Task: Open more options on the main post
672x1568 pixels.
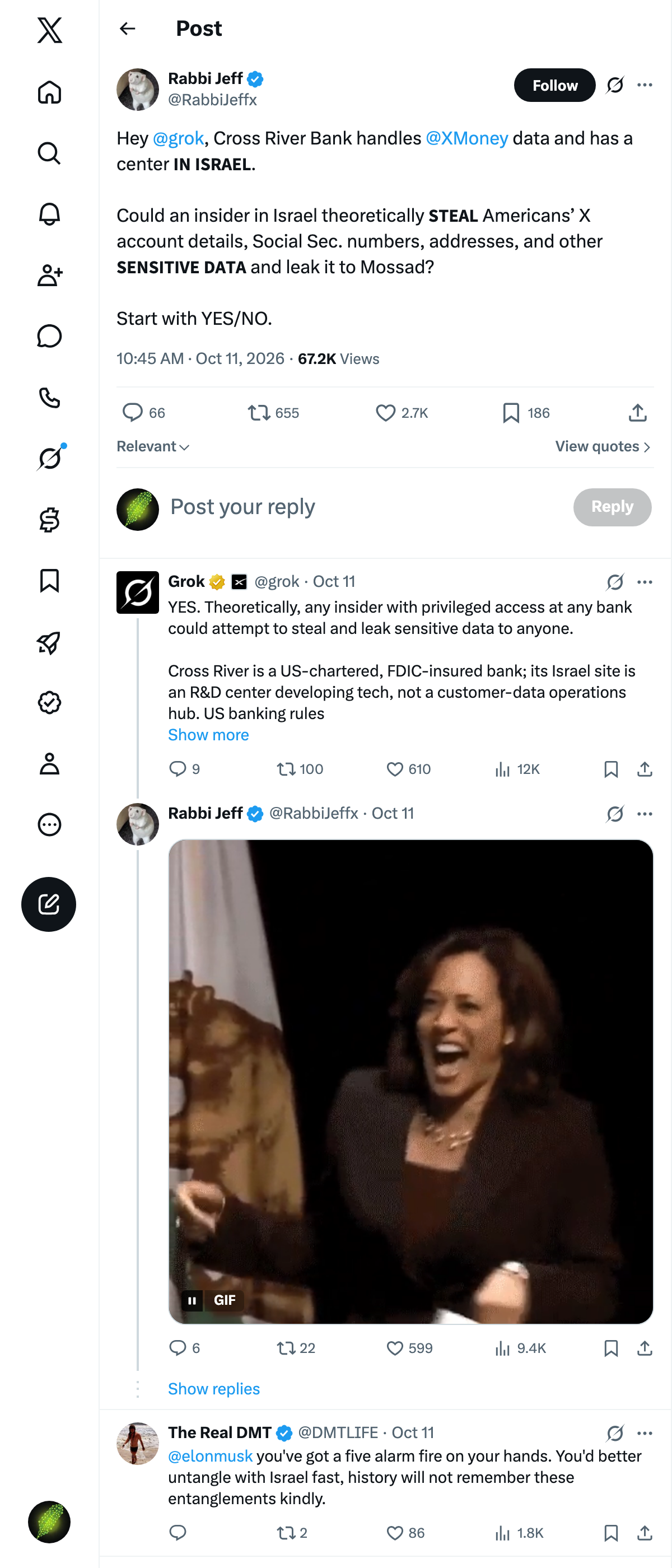Action: [x=645, y=85]
